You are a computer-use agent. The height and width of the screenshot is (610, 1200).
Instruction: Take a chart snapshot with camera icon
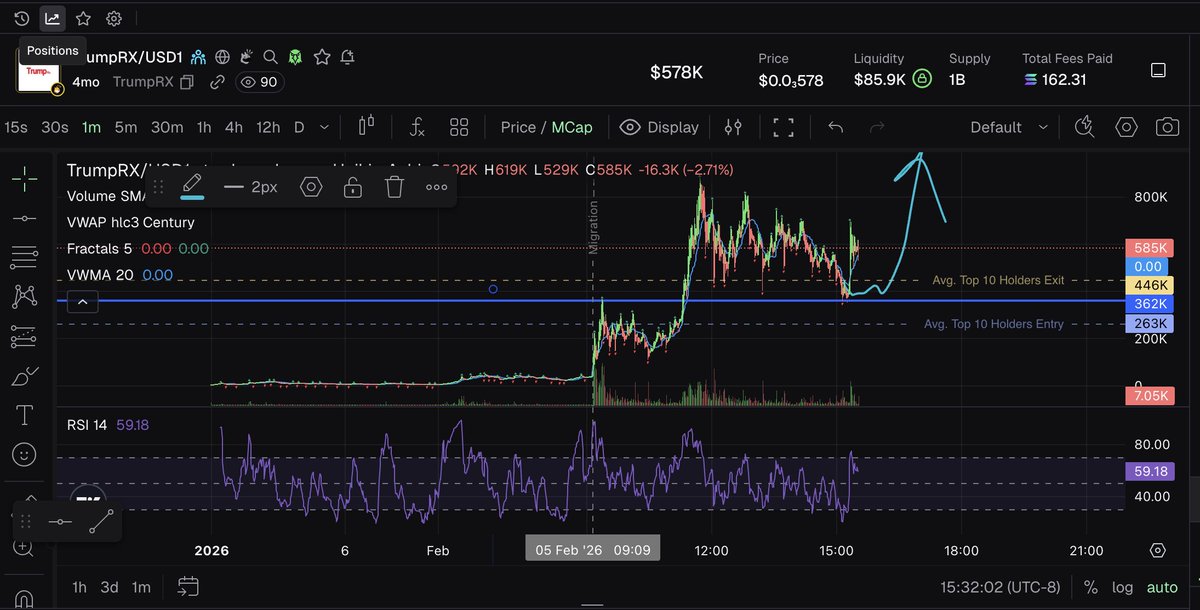coord(1167,127)
